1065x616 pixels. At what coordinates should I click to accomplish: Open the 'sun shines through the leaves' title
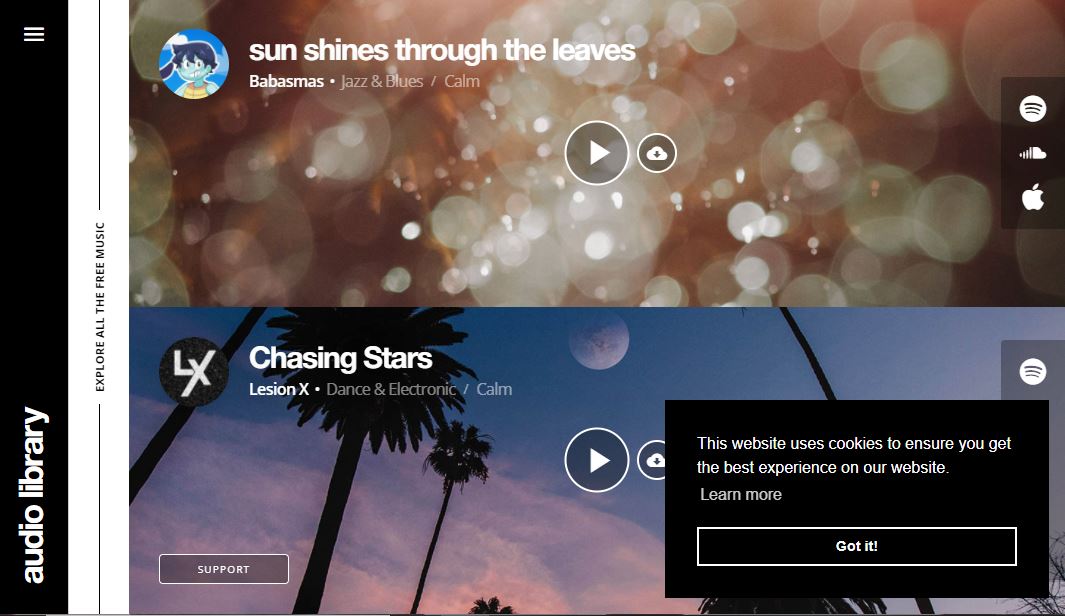[442, 50]
